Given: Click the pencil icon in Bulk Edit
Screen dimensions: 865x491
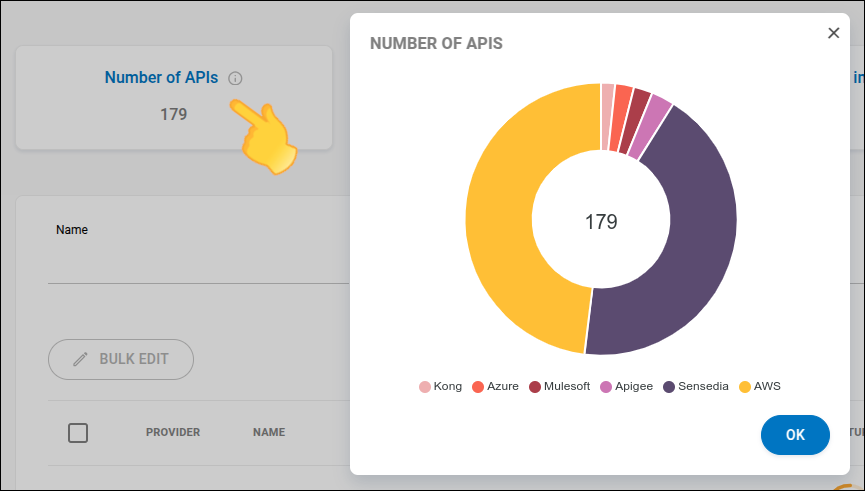Looking at the screenshot, I should click(80, 359).
